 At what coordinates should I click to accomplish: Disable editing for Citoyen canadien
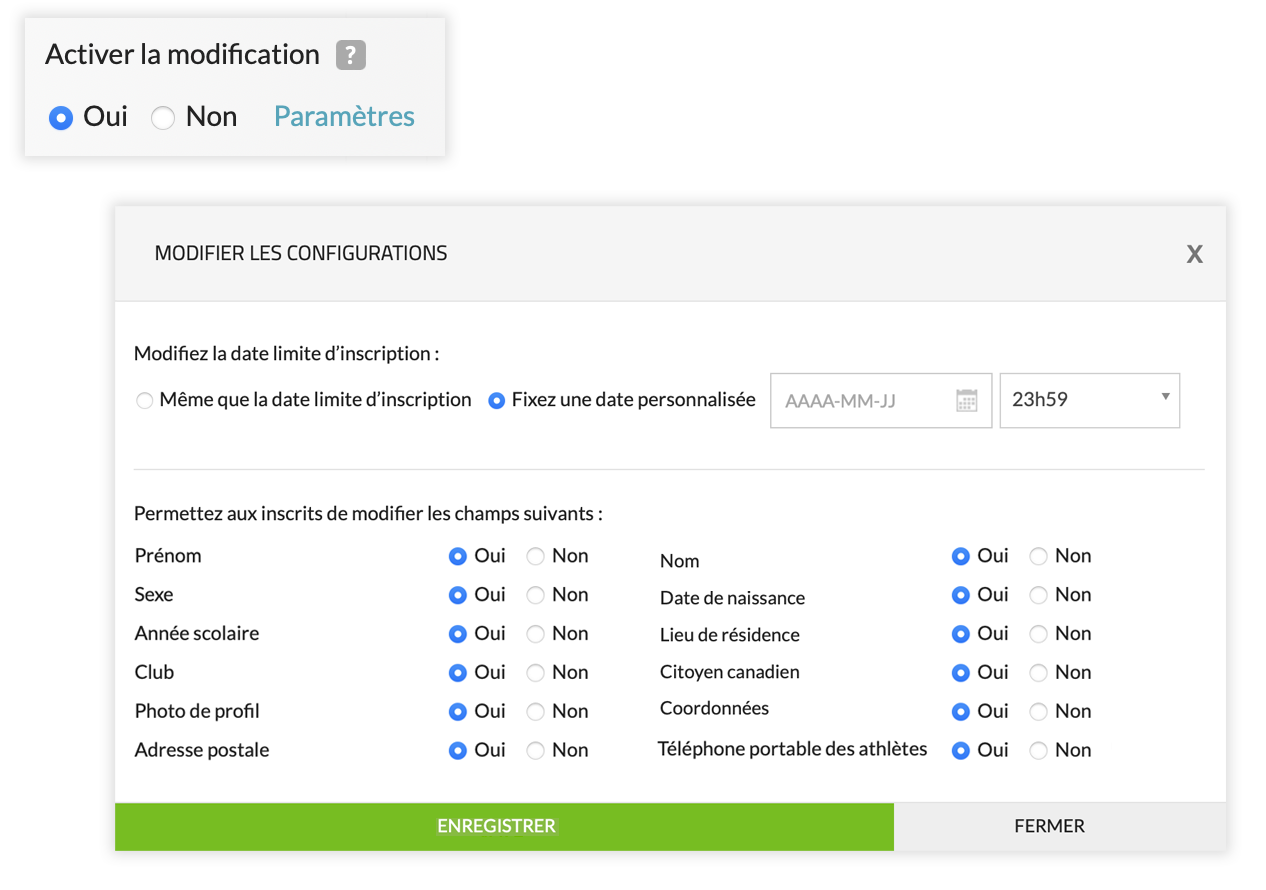tap(1039, 673)
